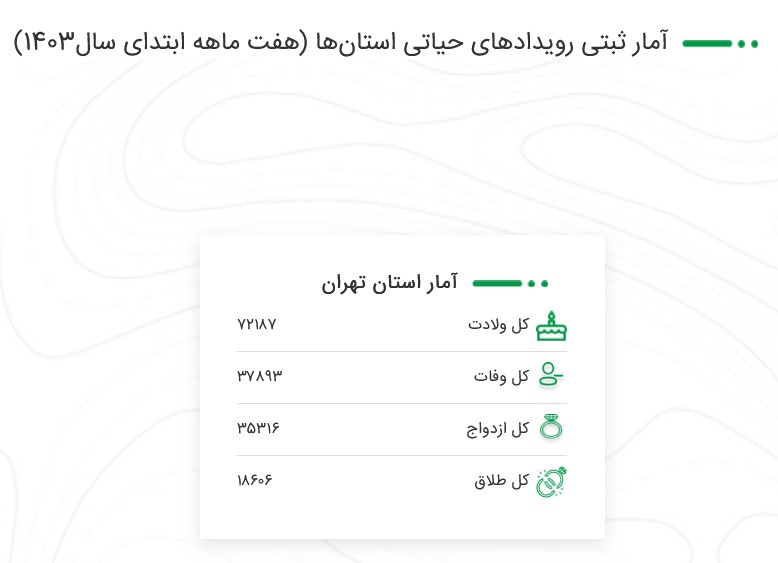Image resolution: width=778 pixels, height=563 pixels.
Task: Select the کل وفات label
Action: [x=501, y=376]
